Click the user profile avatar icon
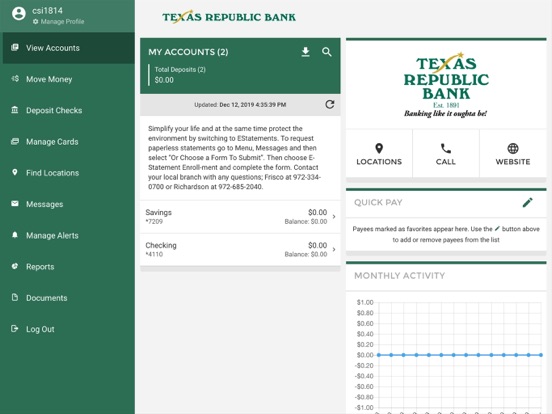552x414 pixels. [19, 14]
